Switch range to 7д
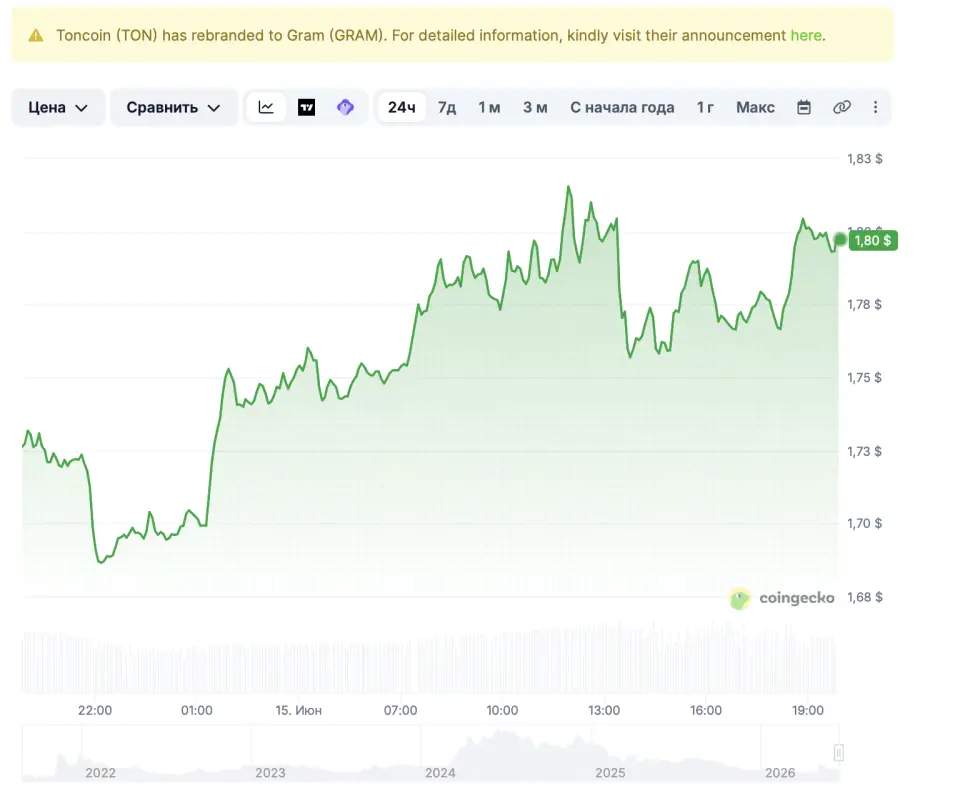Viewport: 960px width, 803px height. tap(447, 107)
